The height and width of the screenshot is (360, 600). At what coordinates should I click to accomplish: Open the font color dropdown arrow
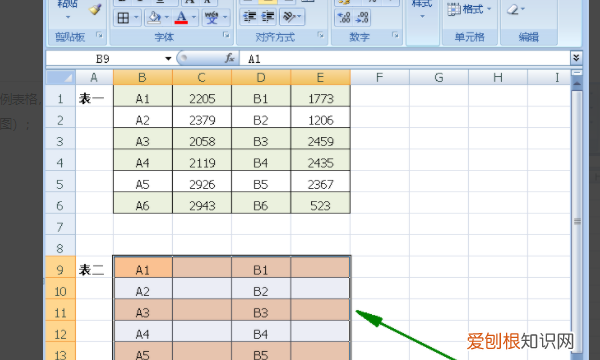194,18
